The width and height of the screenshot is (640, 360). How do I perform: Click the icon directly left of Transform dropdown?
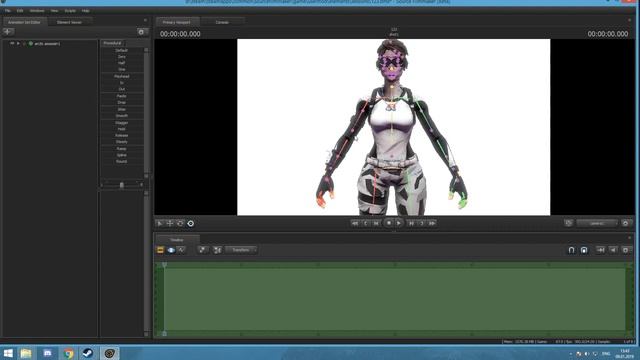[x=217, y=250]
